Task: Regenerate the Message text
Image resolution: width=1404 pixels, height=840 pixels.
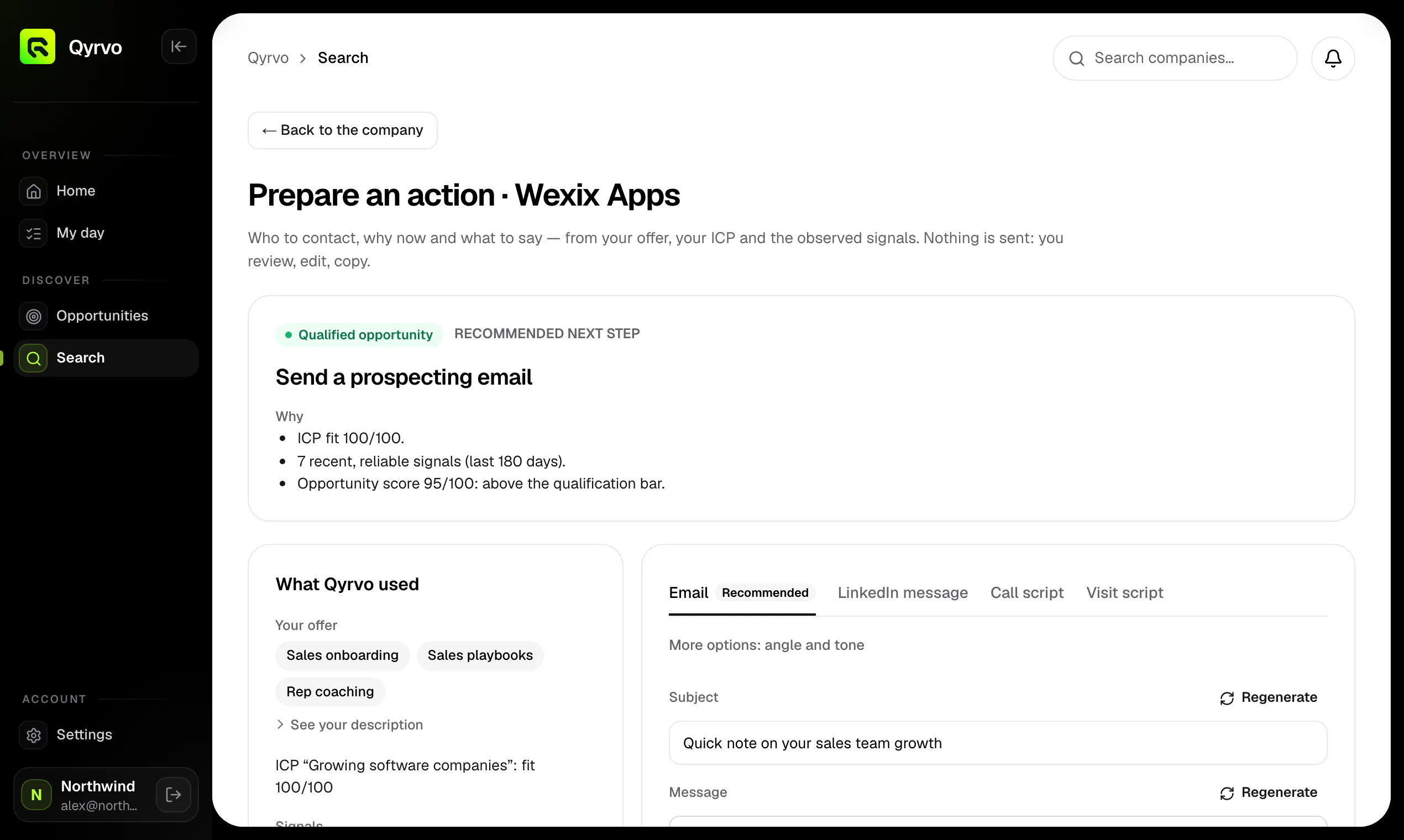Action: 1268,792
